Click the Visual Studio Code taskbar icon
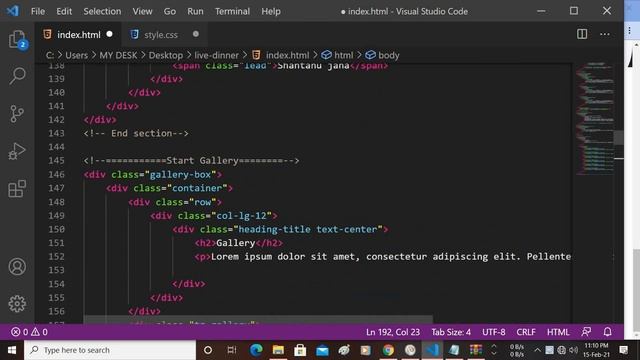640x360 pixels. tap(433, 350)
